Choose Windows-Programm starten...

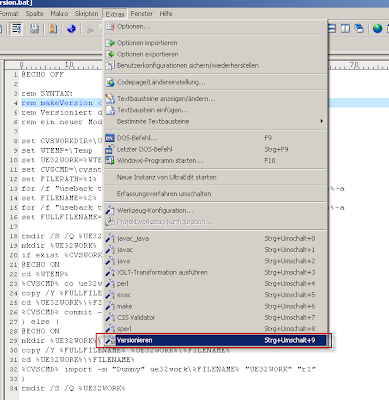coord(216,161)
